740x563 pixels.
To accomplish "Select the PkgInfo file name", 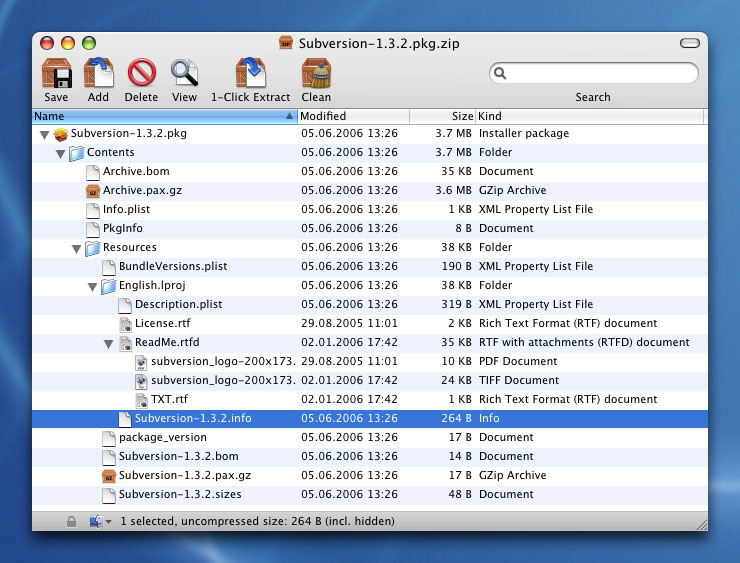I will pyautogui.click(x=123, y=228).
